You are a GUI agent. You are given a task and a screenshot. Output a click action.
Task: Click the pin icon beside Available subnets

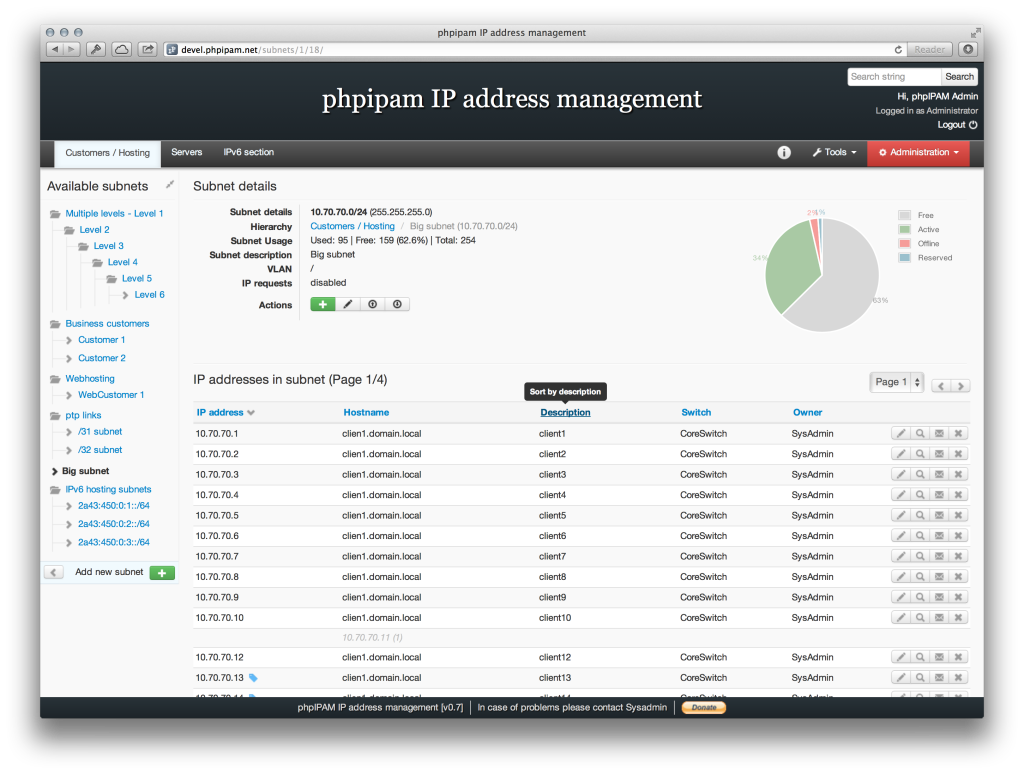(x=170, y=185)
